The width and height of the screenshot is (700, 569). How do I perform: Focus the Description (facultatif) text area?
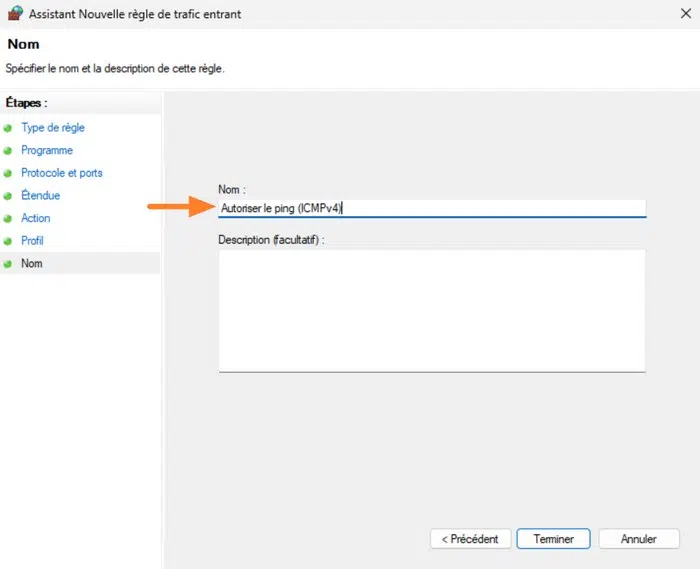(x=432, y=310)
